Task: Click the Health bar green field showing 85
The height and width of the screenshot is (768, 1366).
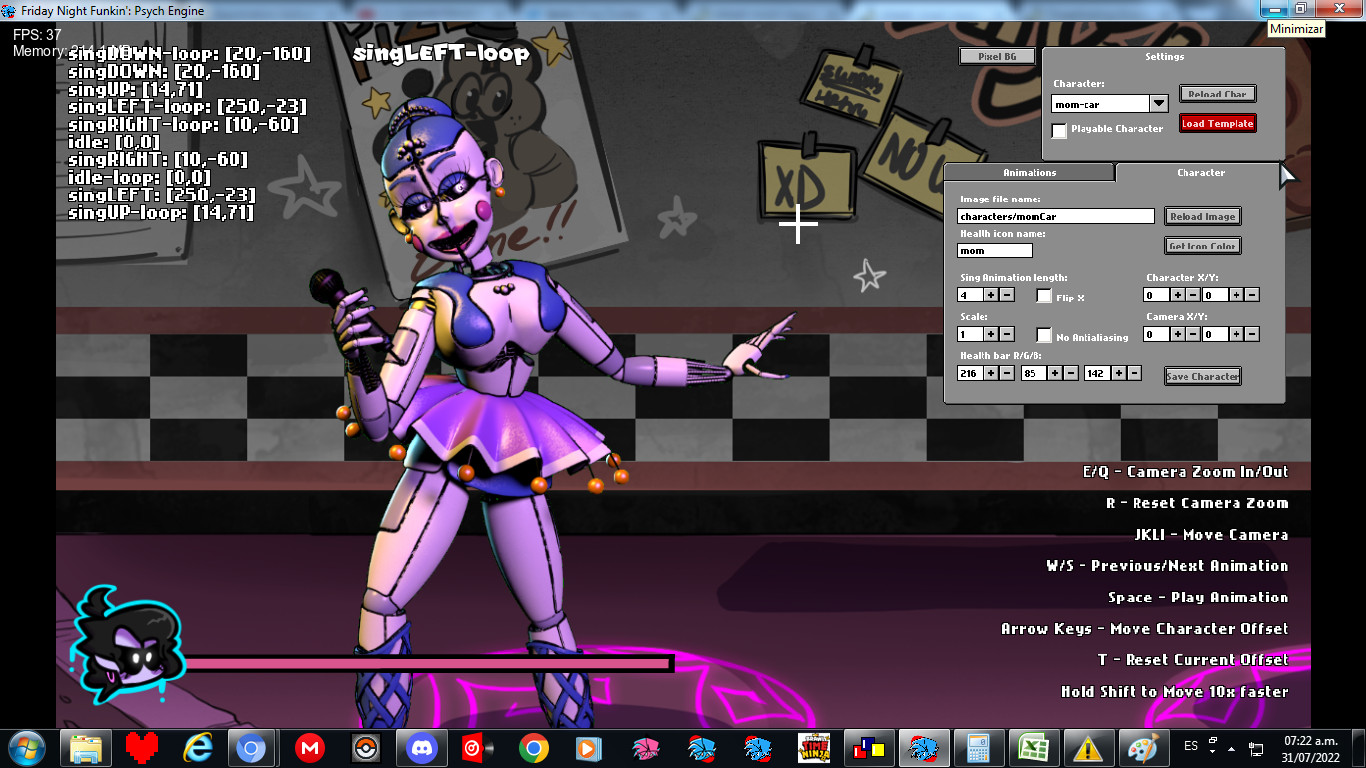Action: (1034, 373)
